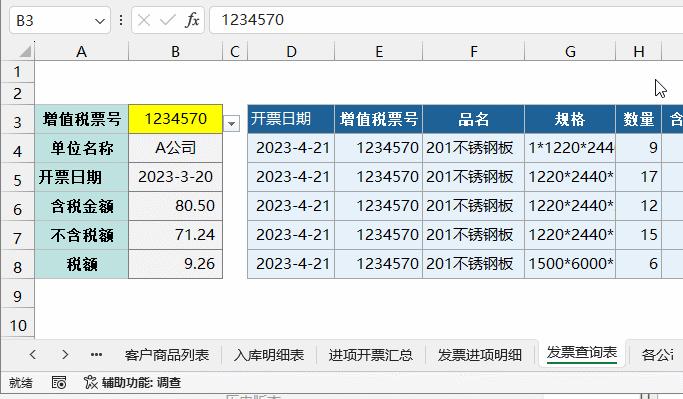Click the 增值税票号 label in column A
Viewport: 683px width, 399px height.
pyautogui.click(x=81, y=119)
